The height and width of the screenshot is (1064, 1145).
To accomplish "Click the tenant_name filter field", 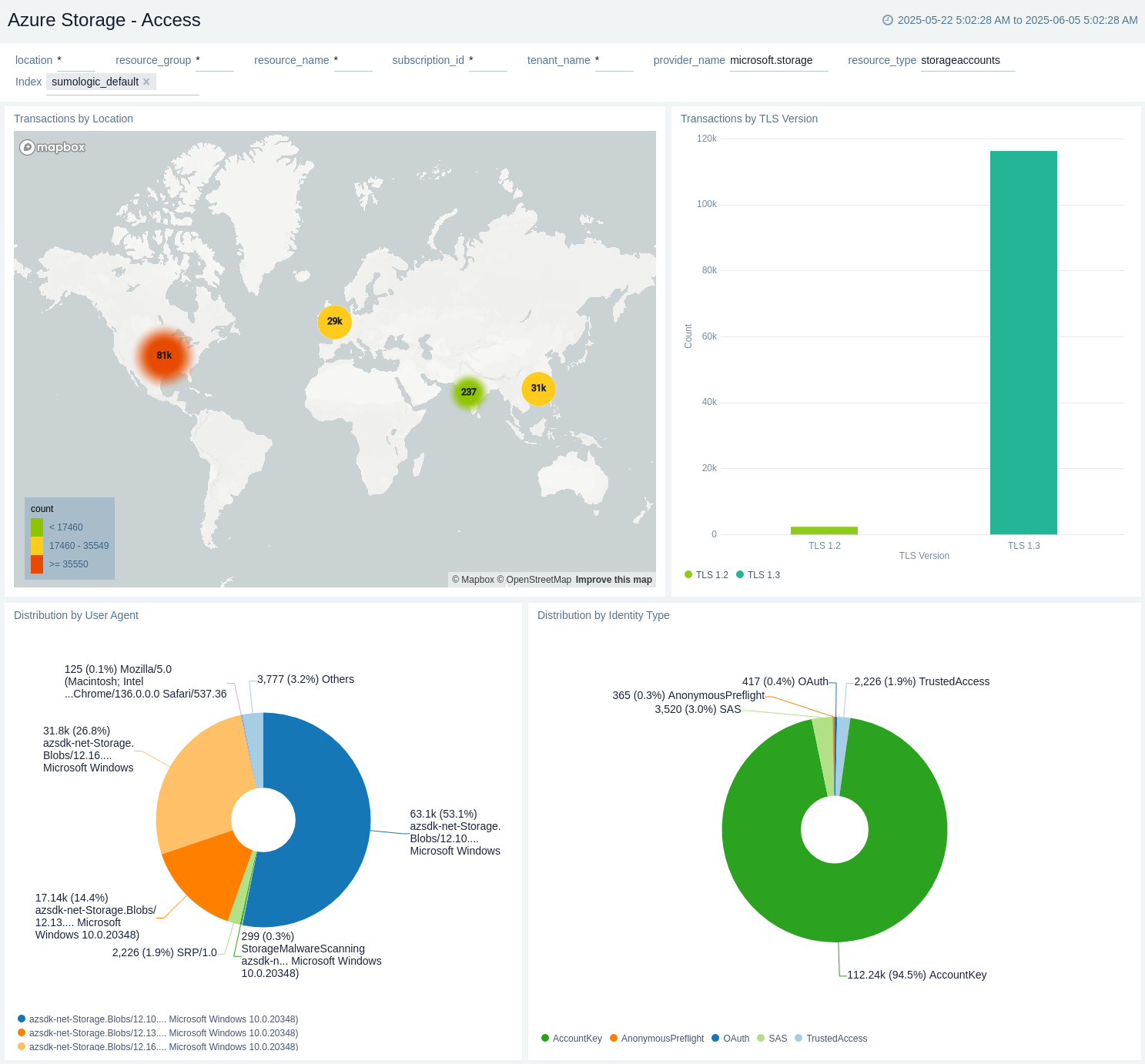I will [614, 61].
